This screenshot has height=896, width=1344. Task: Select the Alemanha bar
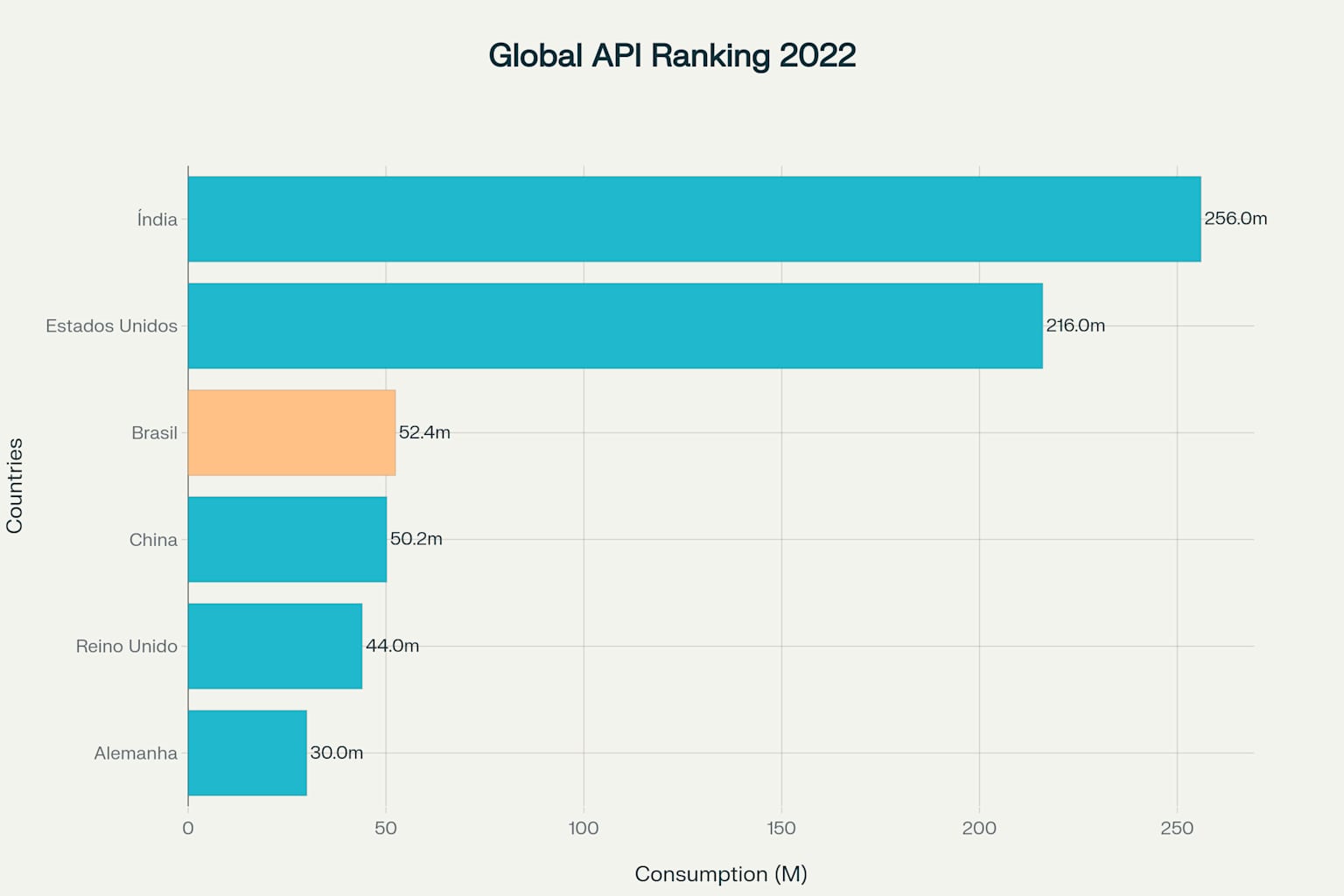245,752
